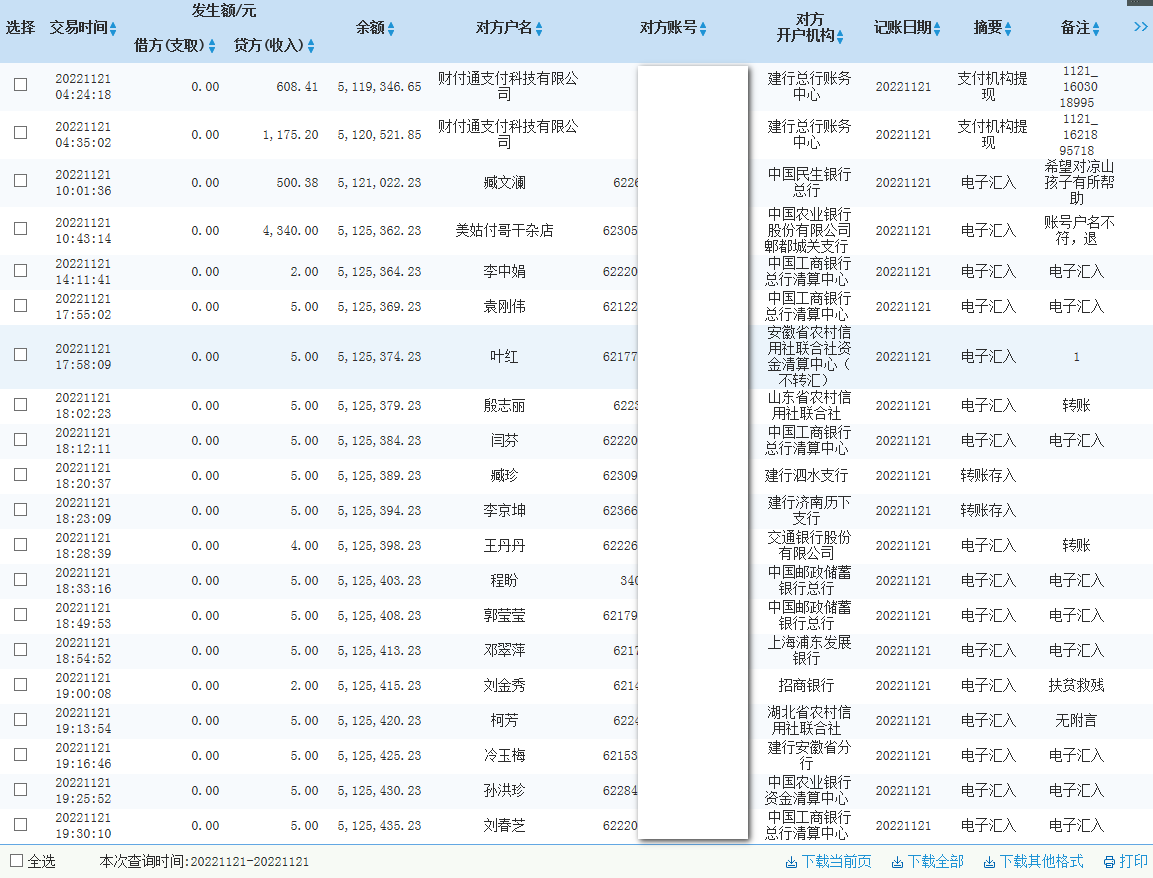Click the 打印 print link
1153x878 pixels.
(1125, 862)
